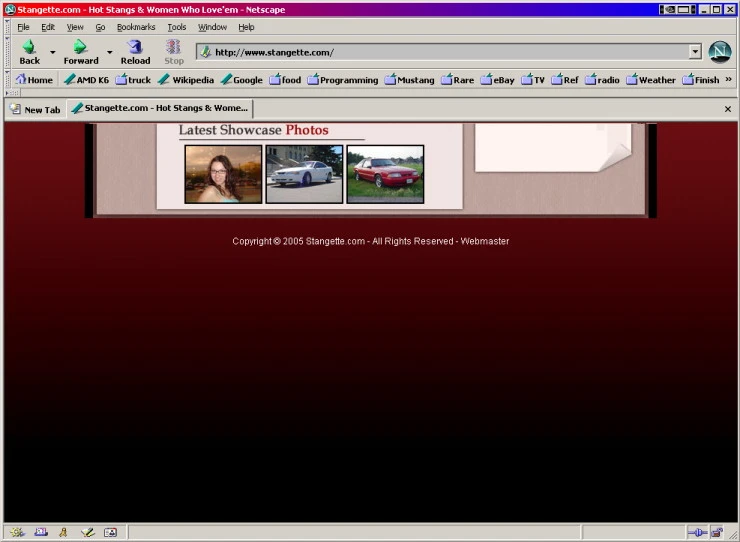Open Mail from the status bar icon

[41, 533]
